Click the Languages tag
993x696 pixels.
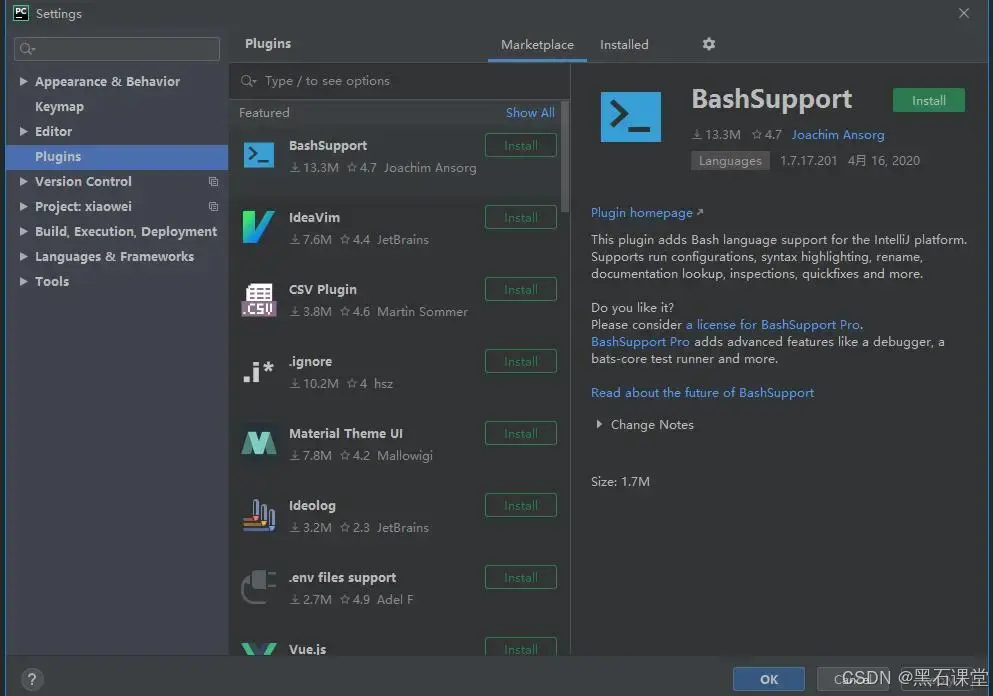pyautogui.click(x=730, y=161)
